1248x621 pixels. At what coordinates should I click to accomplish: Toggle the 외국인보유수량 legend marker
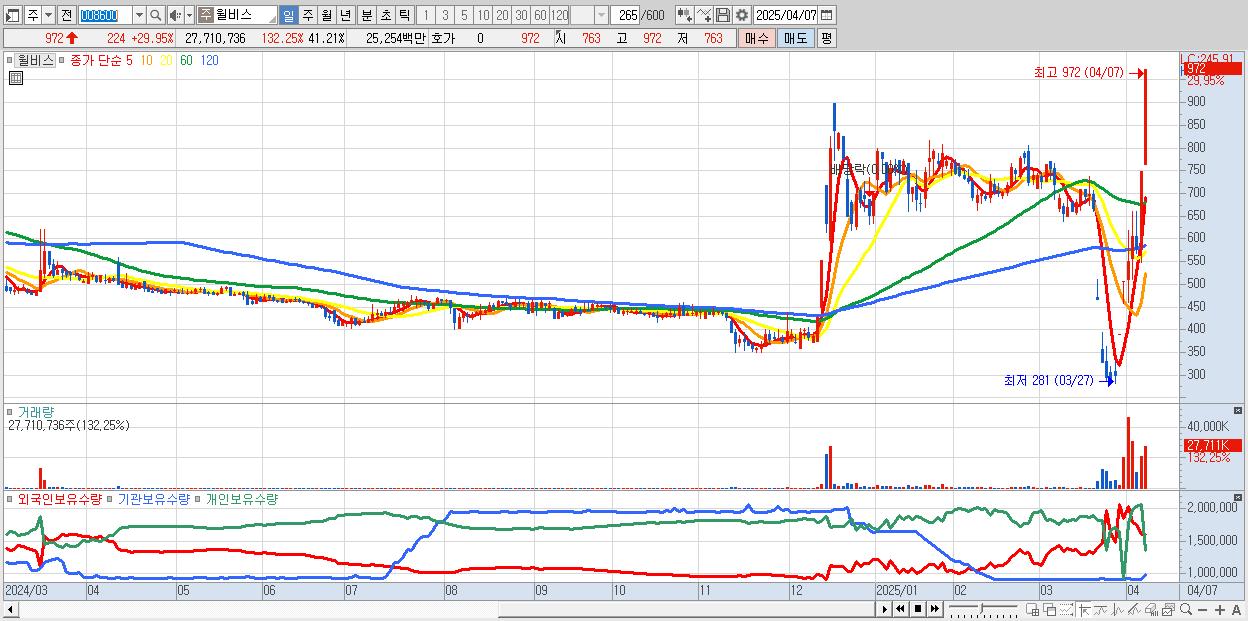(x=10, y=498)
